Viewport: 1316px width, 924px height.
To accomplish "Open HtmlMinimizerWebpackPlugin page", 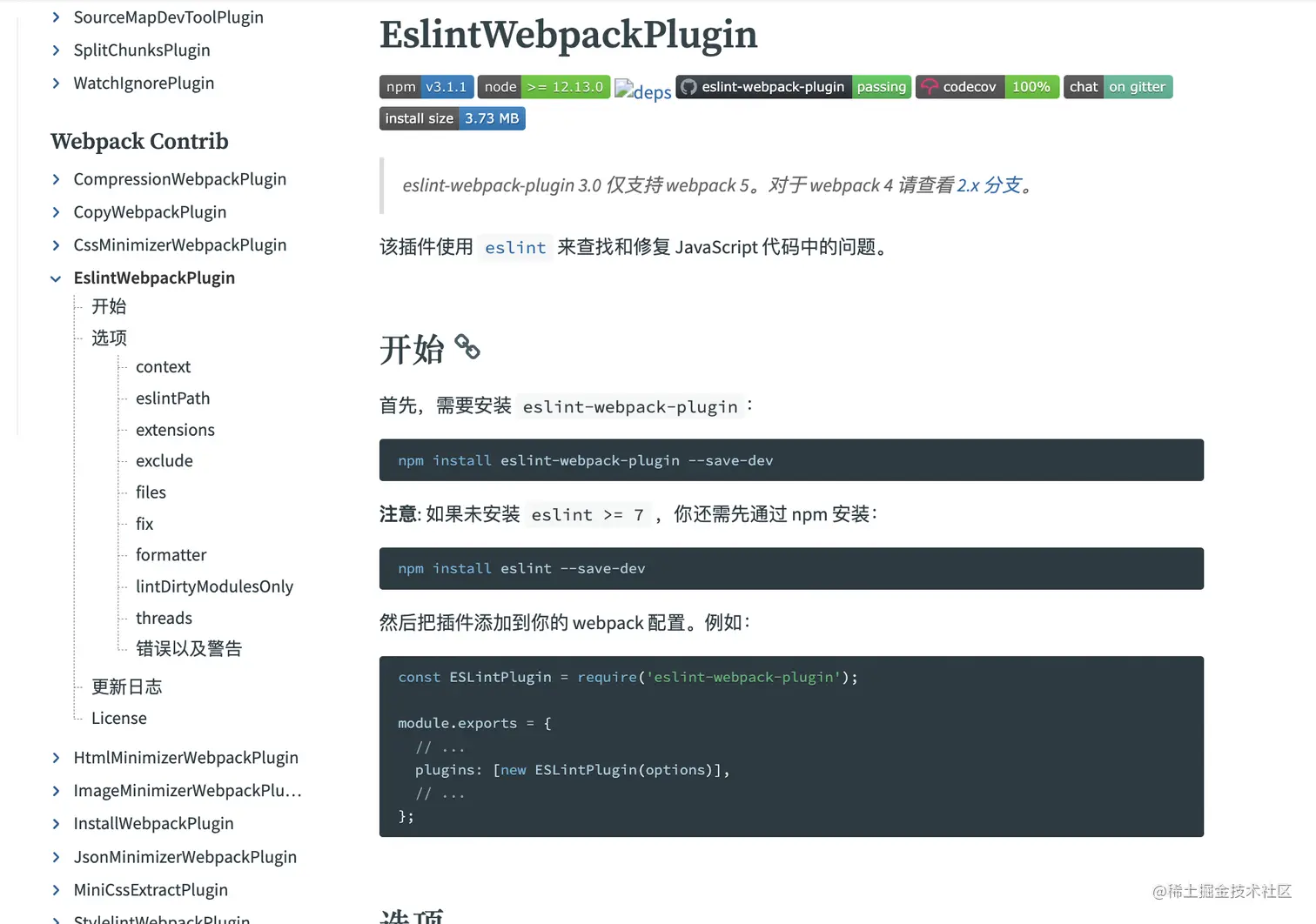I will [185, 758].
